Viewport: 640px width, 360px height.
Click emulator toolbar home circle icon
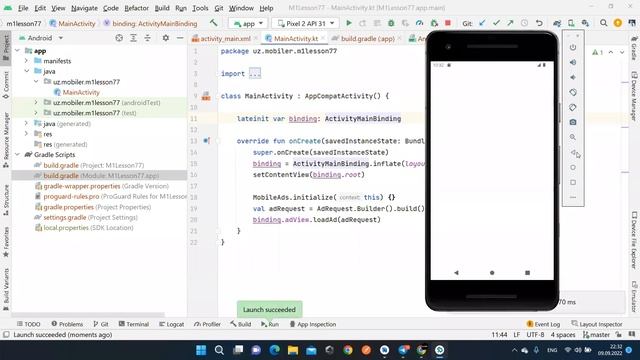click(573, 167)
